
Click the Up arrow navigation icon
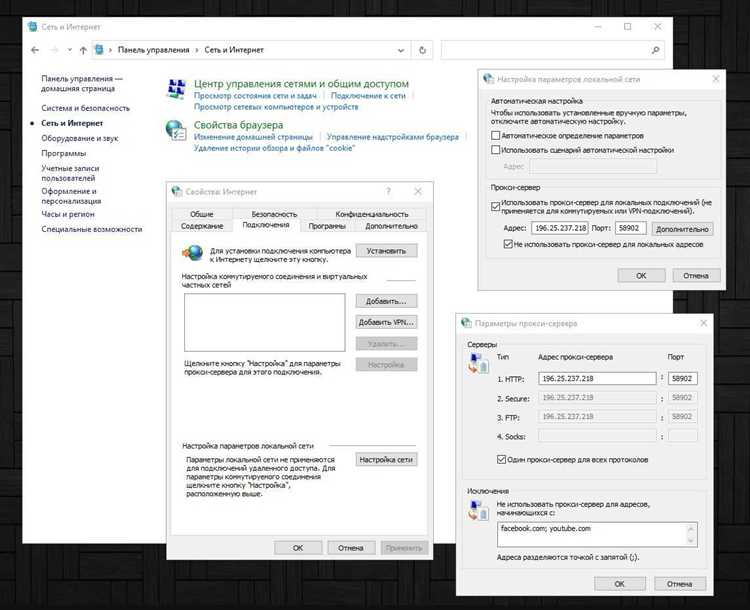83,50
